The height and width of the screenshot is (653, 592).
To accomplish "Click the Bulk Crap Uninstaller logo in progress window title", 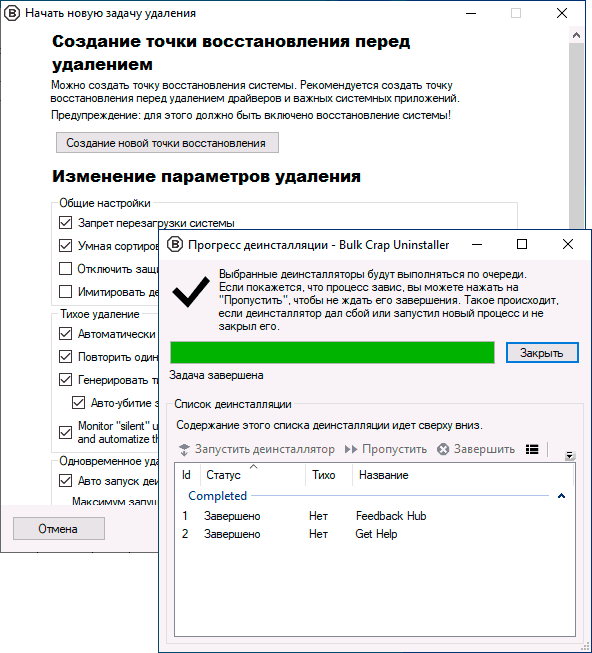I will click(x=175, y=244).
